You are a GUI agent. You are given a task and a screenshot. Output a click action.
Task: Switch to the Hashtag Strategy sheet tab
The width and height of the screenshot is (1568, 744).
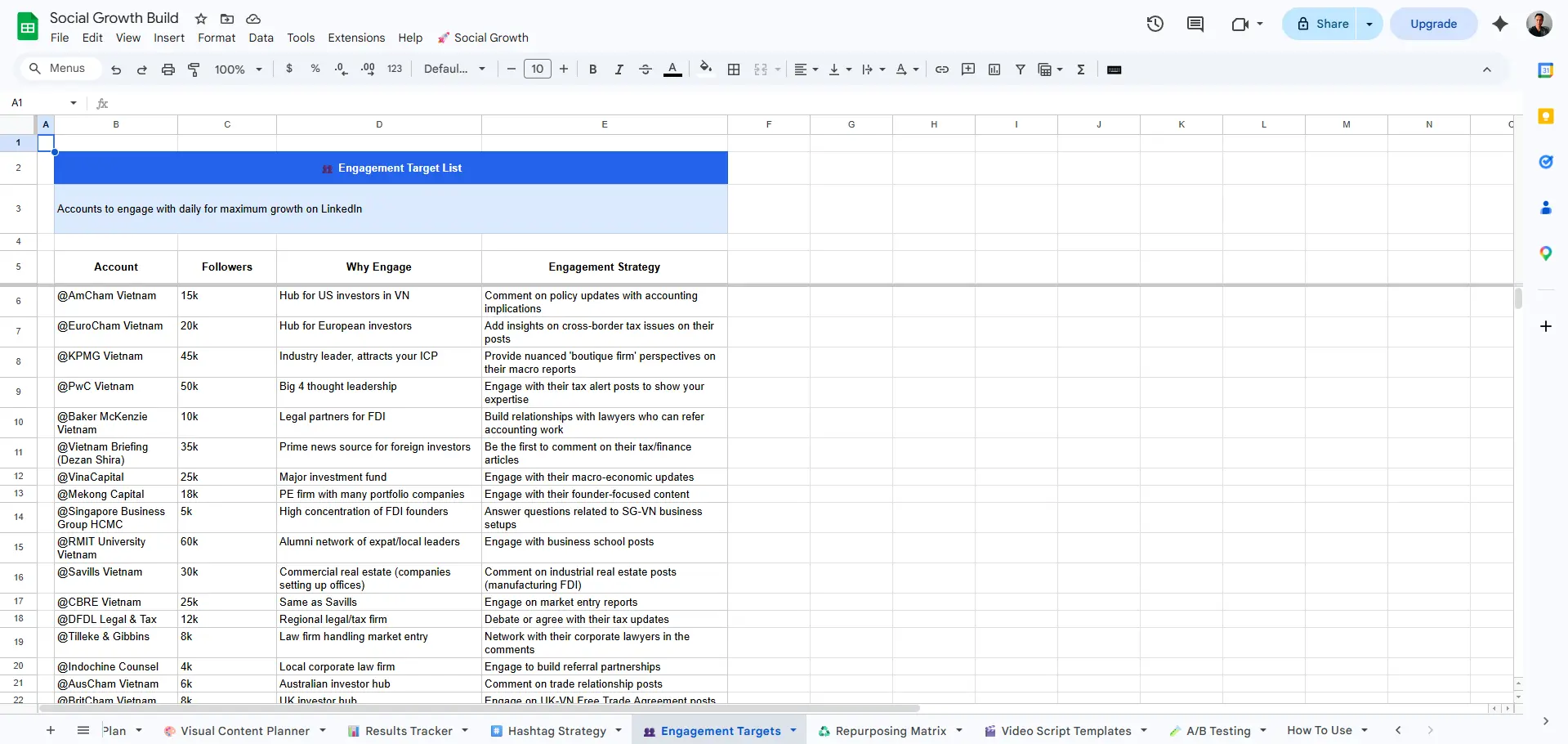click(557, 731)
